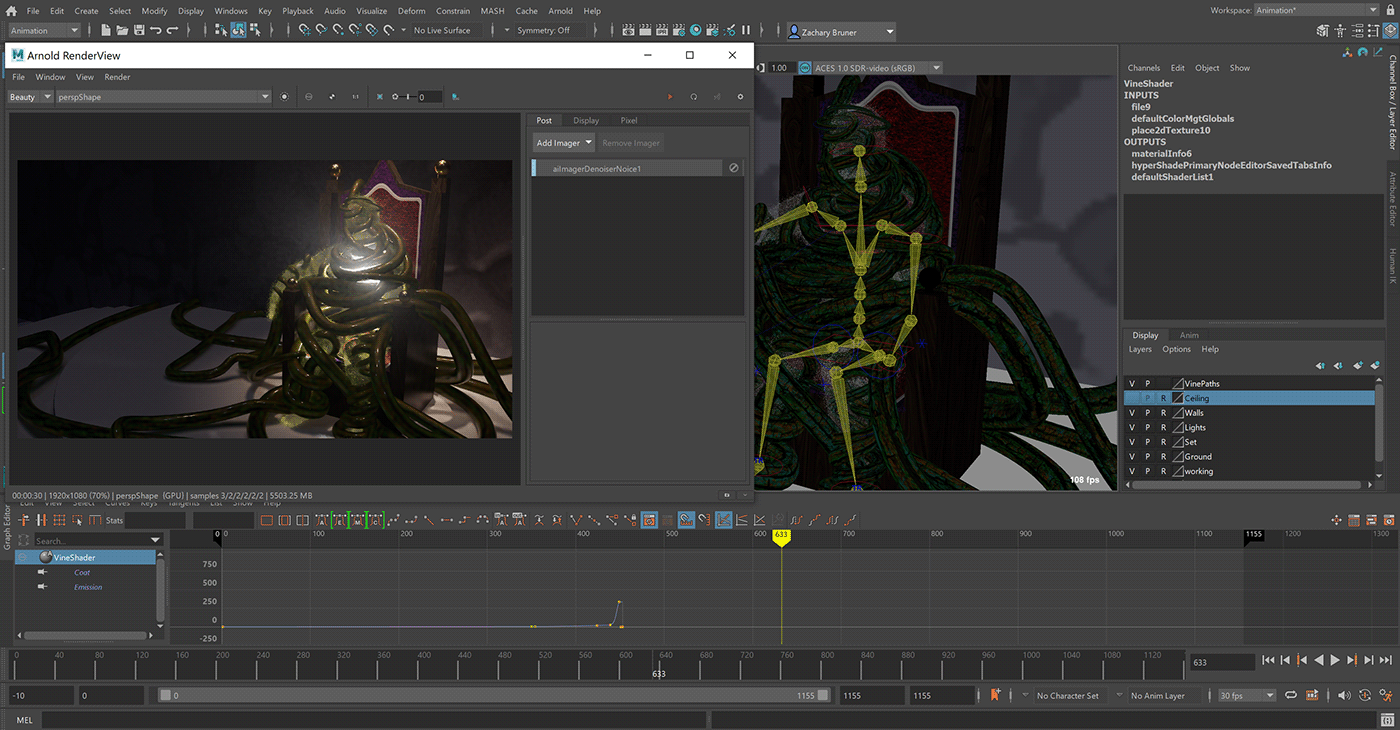Create a new empty layer icon

tap(1357, 365)
